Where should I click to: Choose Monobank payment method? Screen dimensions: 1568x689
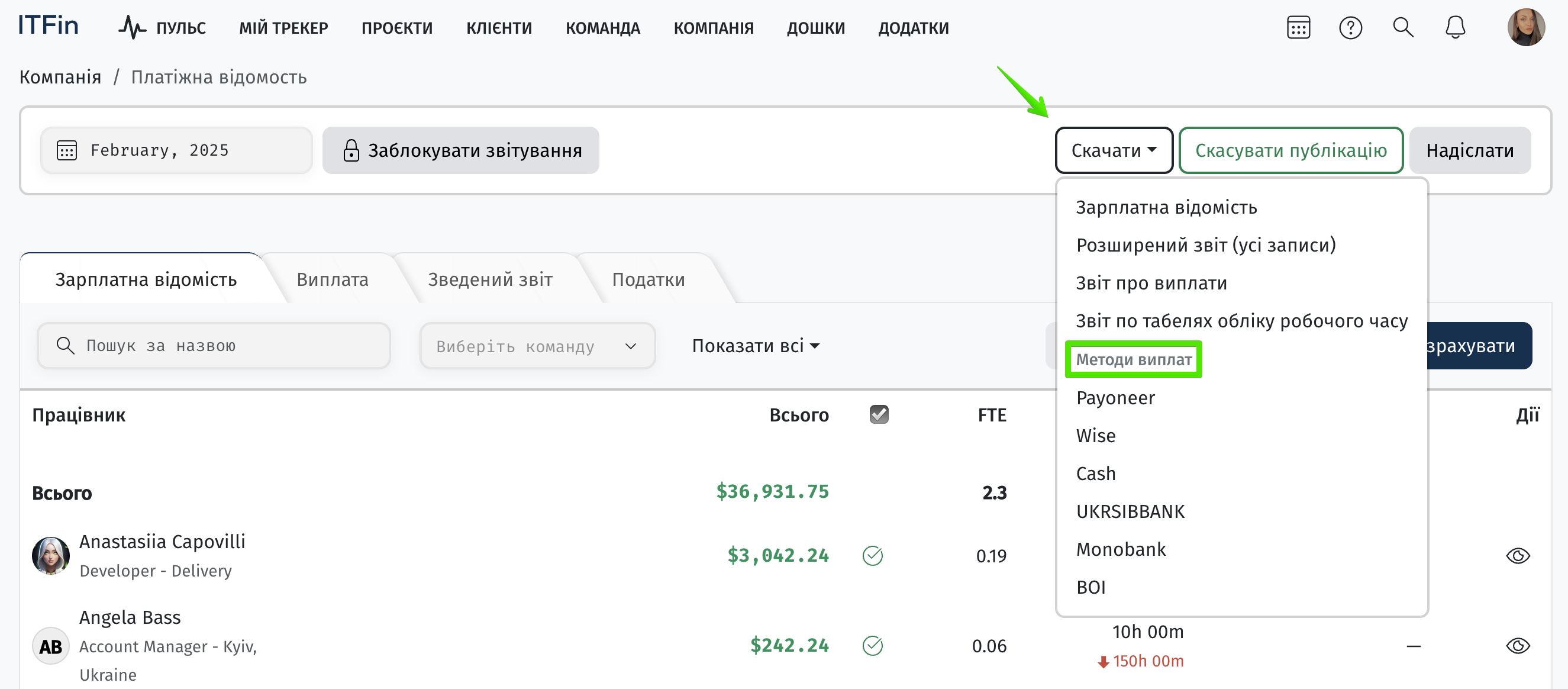click(x=1121, y=549)
